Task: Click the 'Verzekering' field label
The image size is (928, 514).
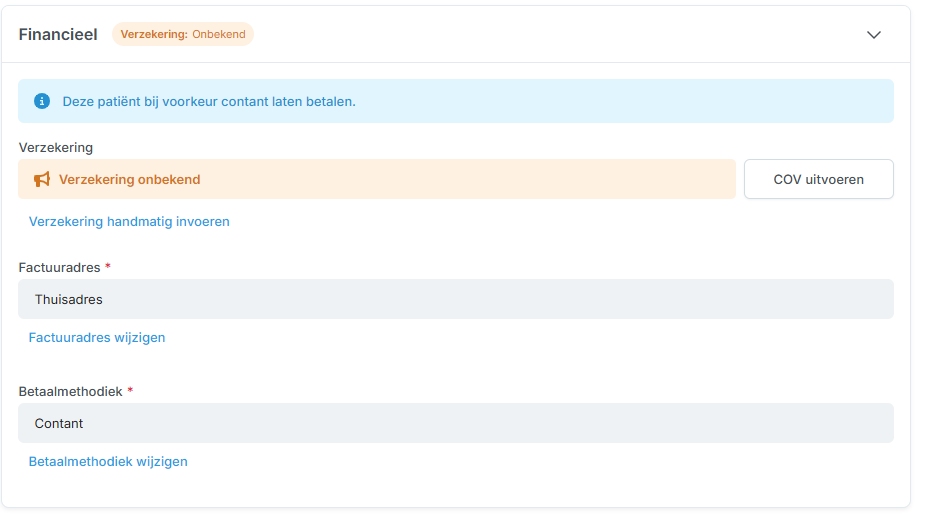Action: point(56,147)
